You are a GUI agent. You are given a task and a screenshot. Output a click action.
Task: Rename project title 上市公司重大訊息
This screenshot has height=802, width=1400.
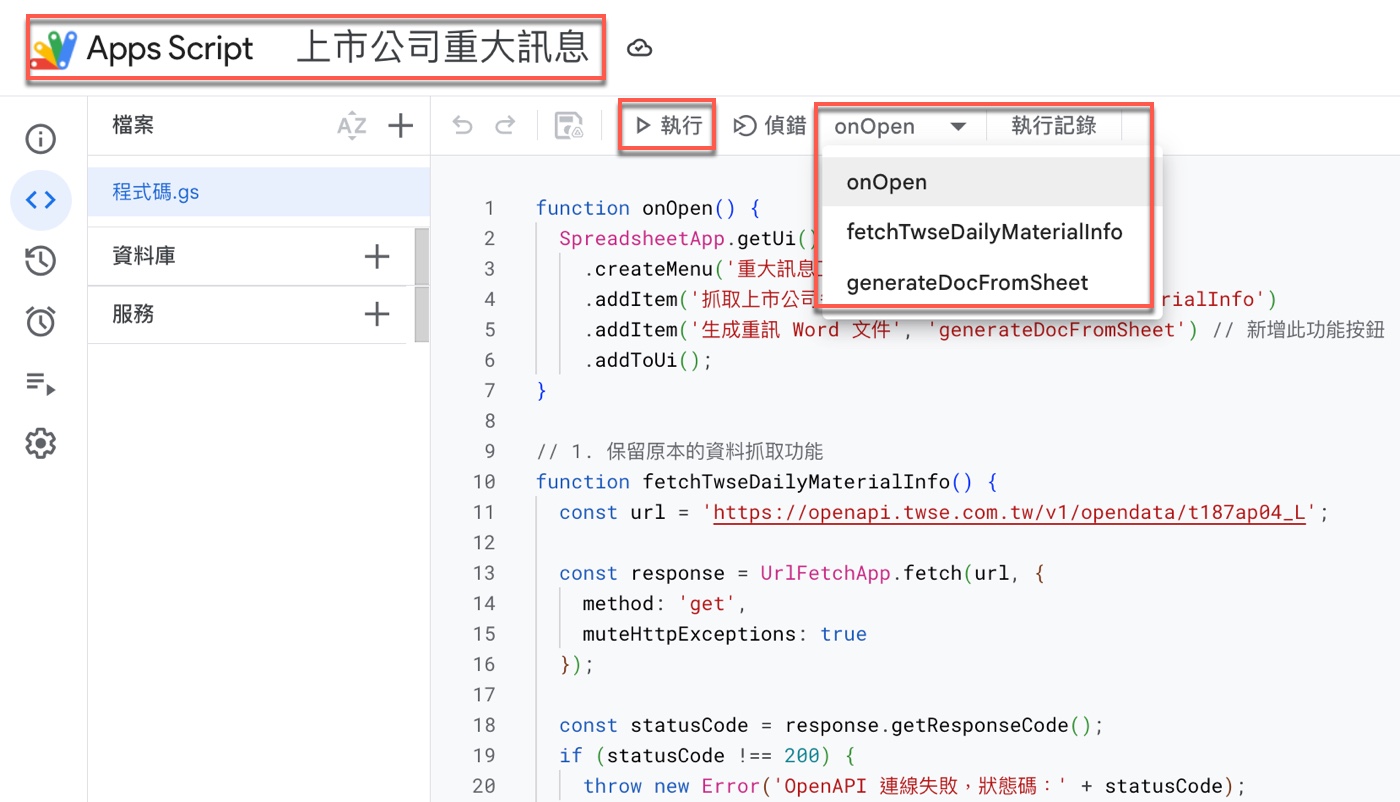click(x=443, y=48)
